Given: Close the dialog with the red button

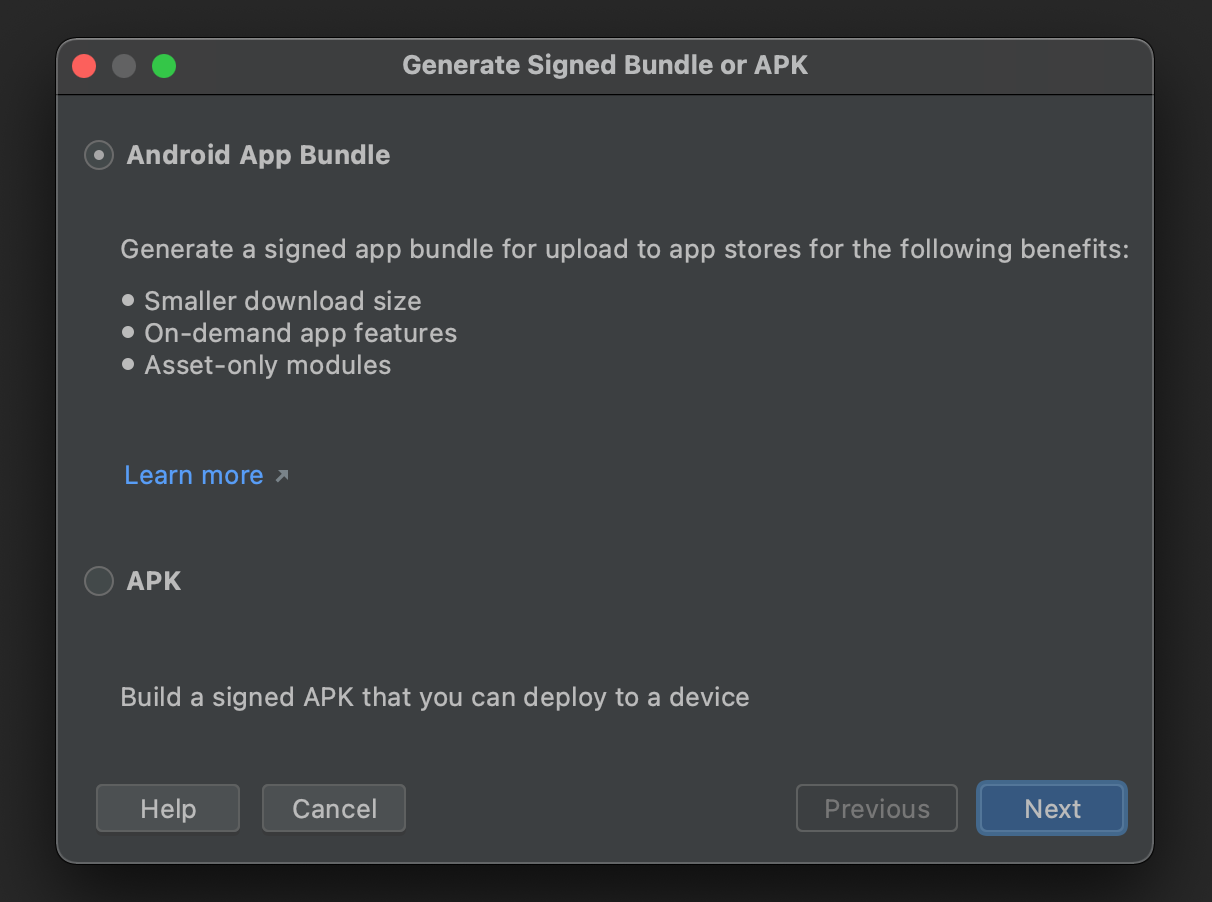Looking at the screenshot, I should coord(84,66).
